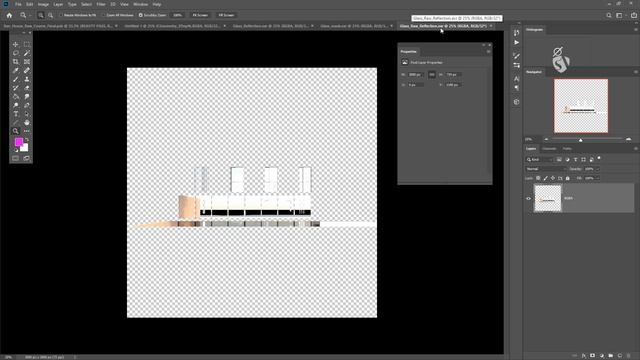The image size is (640, 360).
Task: Click the 100% zoom button
Action: point(177,15)
